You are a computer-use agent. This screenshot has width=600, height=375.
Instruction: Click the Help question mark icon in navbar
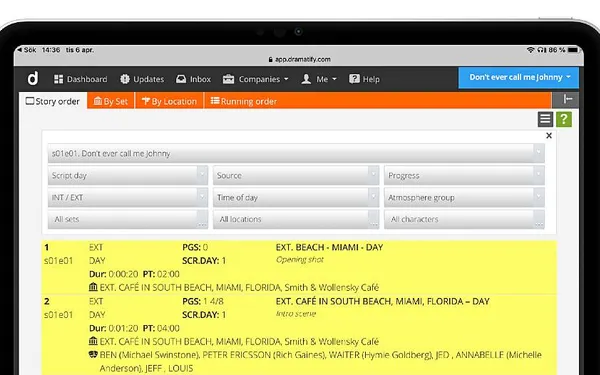[354, 79]
